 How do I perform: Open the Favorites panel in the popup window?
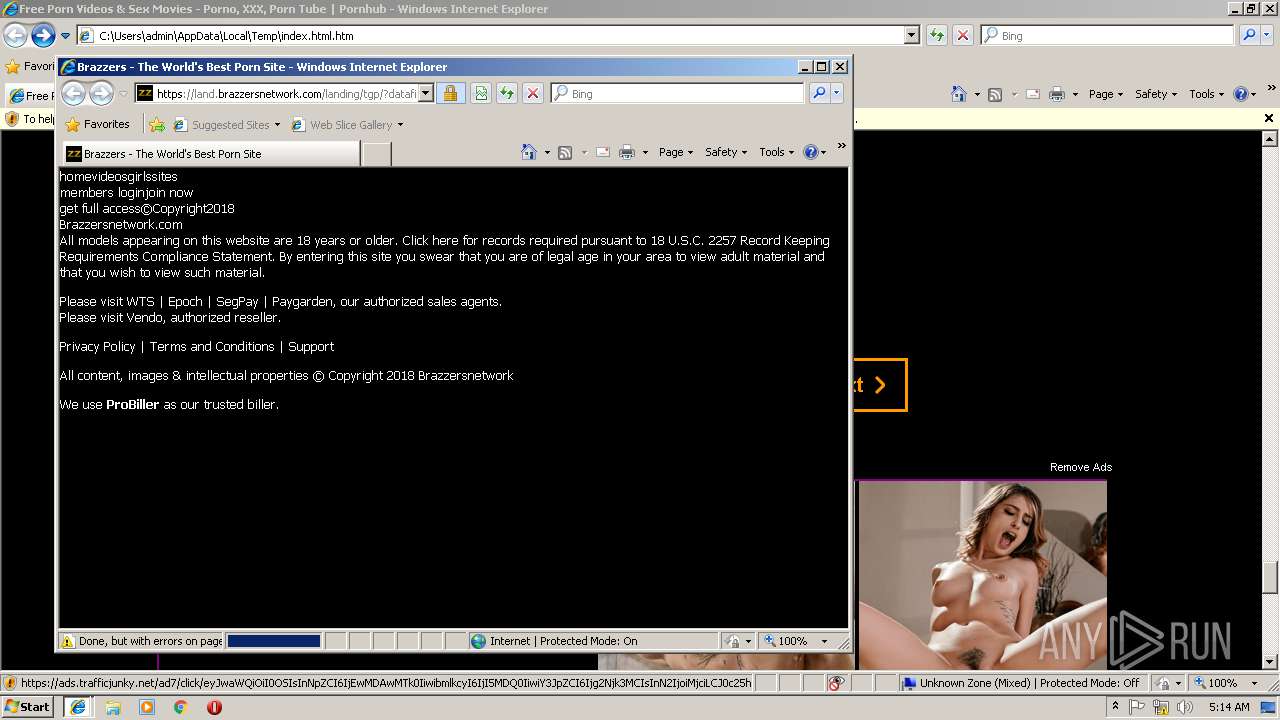(x=98, y=125)
